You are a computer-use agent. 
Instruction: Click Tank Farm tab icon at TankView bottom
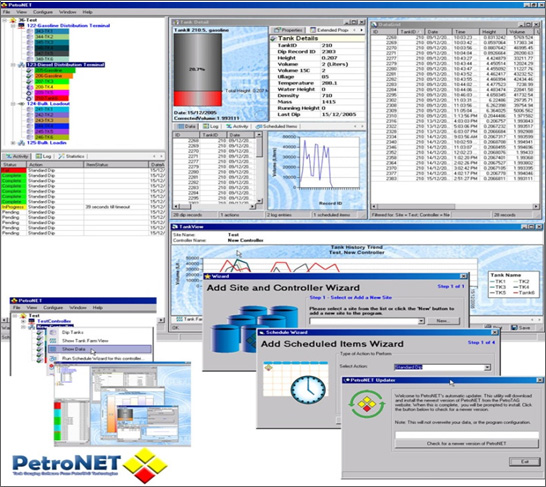[x=179, y=319]
